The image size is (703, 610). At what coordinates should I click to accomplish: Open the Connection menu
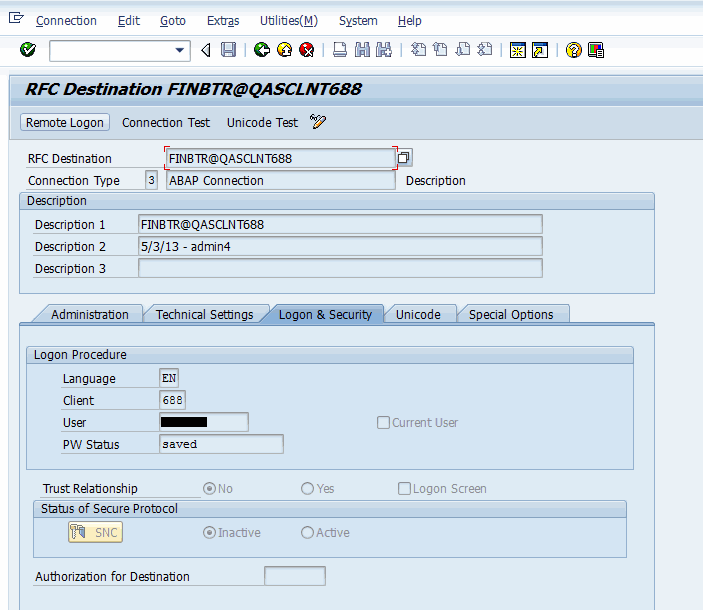tap(66, 21)
